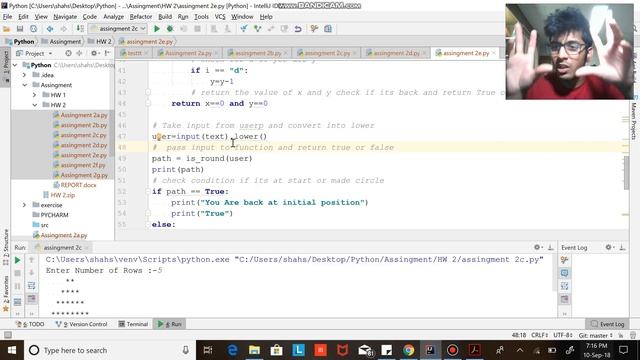Click the VCS Commit icon
The height and width of the screenshot is (360, 640).
257,29
